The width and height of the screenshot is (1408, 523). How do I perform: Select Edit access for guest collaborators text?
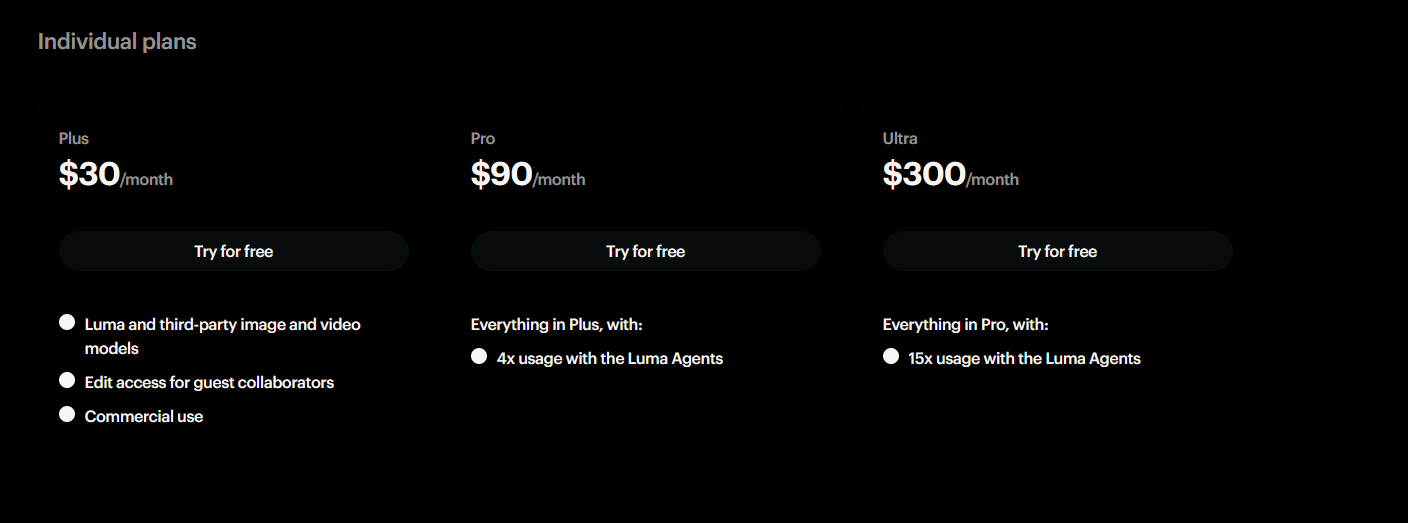(x=209, y=382)
